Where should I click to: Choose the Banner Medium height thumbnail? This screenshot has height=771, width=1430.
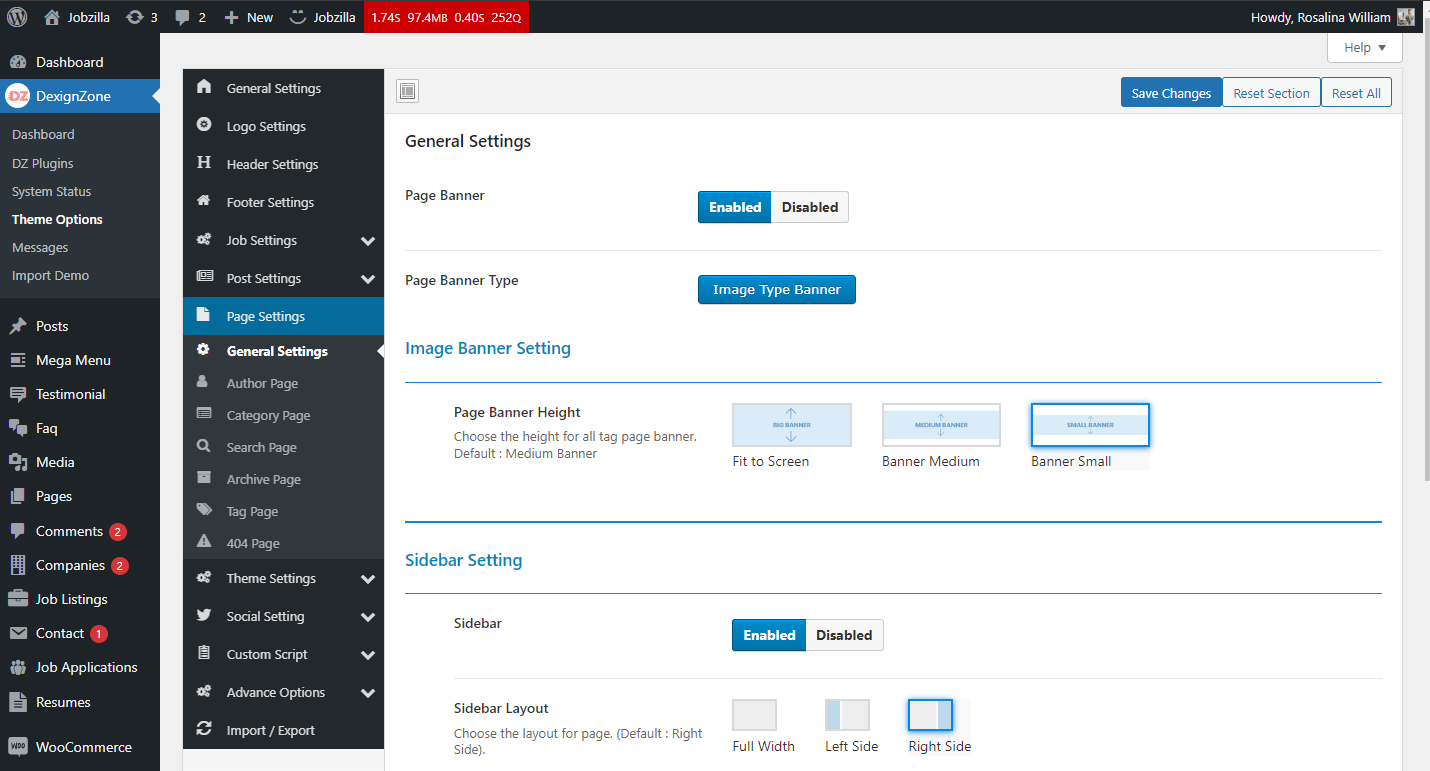[x=940, y=425]
